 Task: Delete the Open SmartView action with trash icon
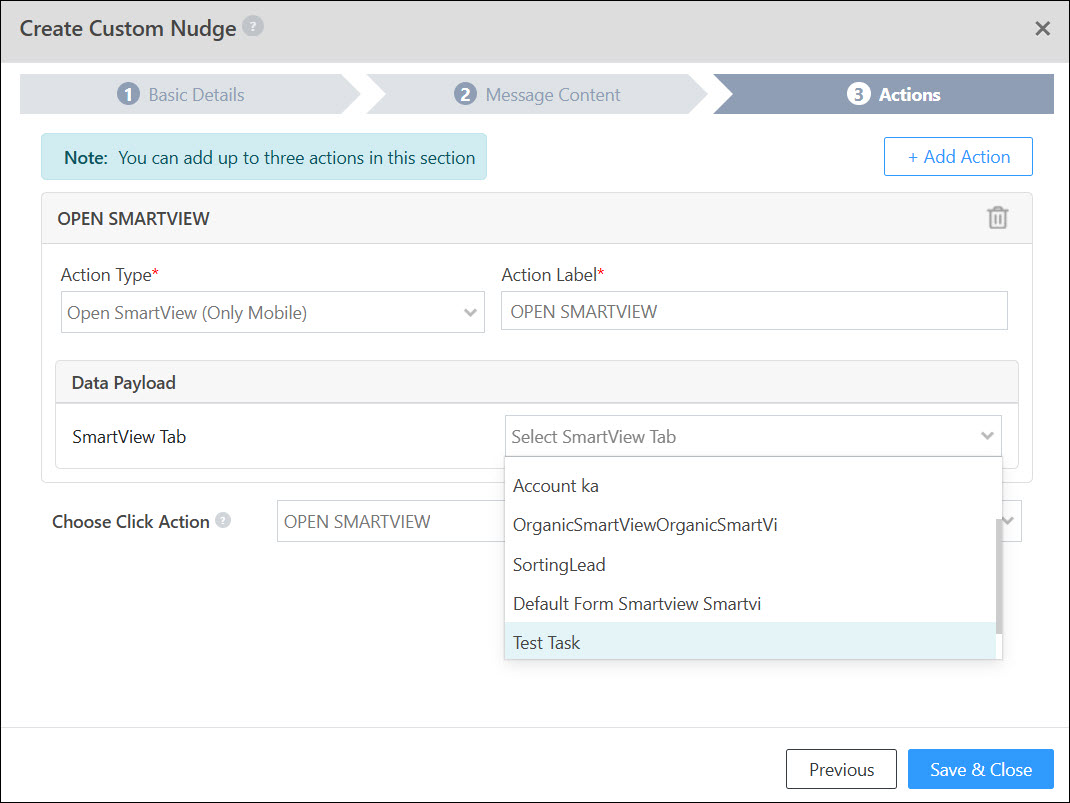(997, 218)
